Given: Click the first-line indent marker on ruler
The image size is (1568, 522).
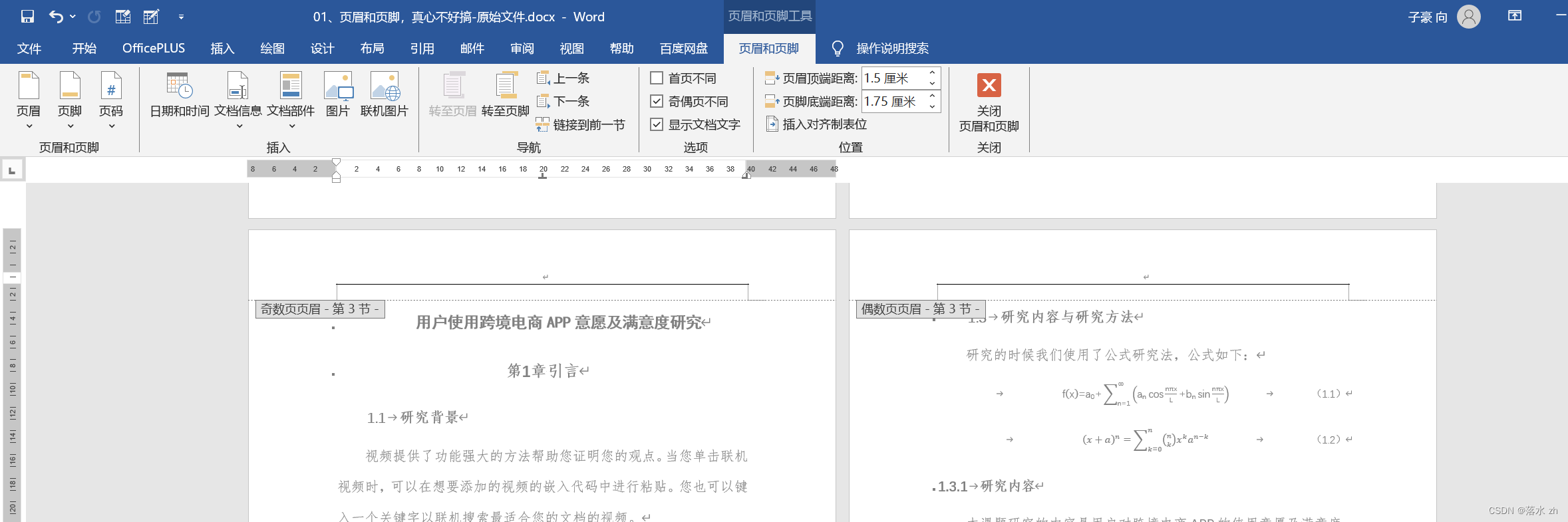Looking at the screenshot, I should [337, 163].
